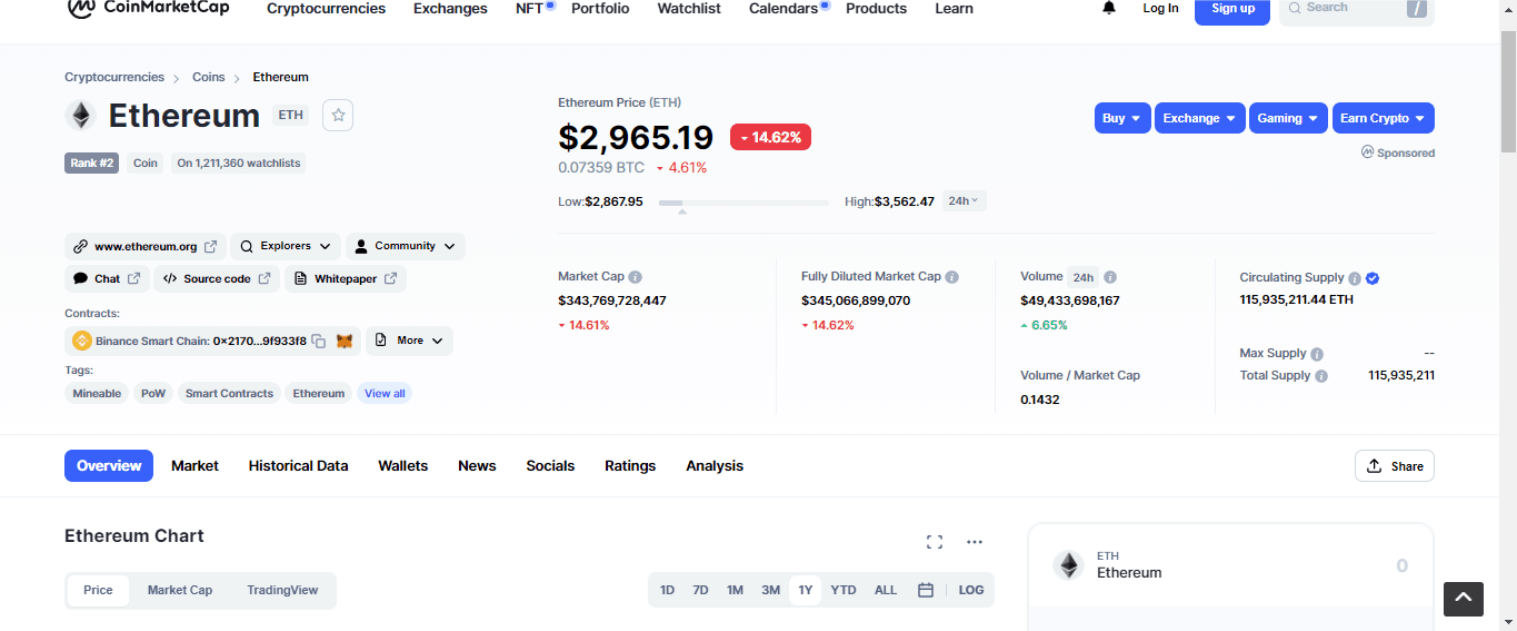Click the Coins breadcrumb link
Image resolution: width=1517 pixels, height=631 pixels.
tap(209, 77)
